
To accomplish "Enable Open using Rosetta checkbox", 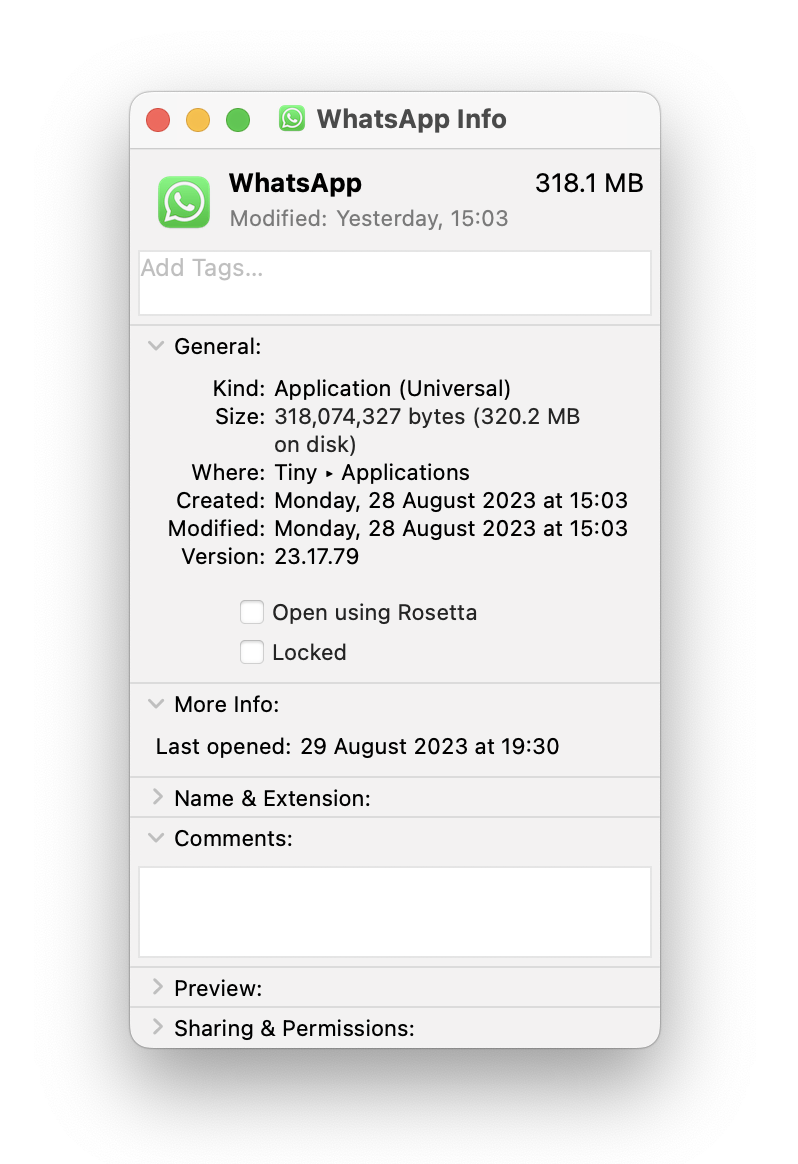I will (x=252, y=612).
